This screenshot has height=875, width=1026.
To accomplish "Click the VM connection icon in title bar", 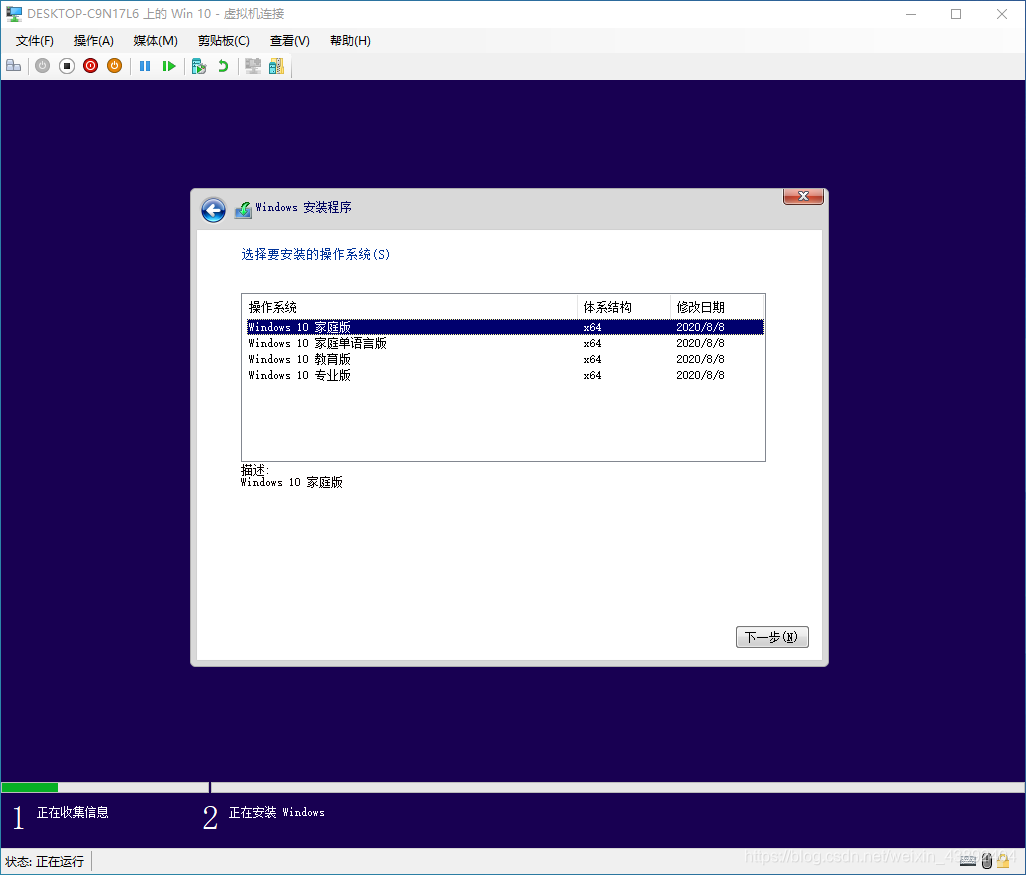I will click(x=14, y=14).
